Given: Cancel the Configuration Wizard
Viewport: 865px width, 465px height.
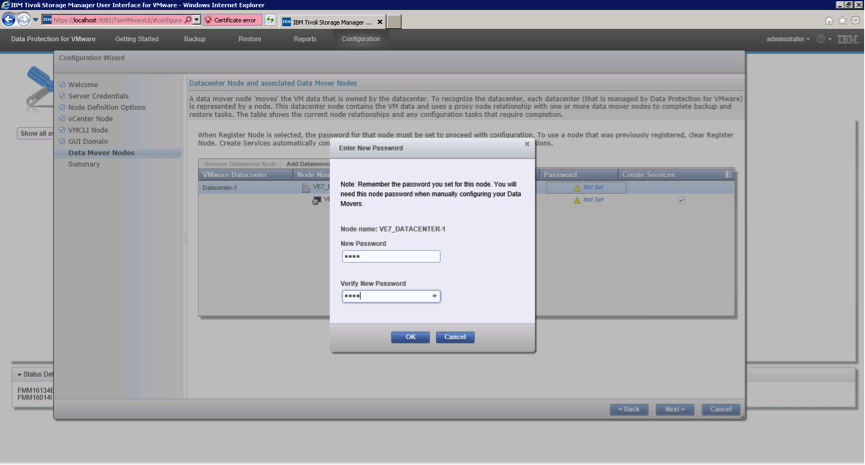Looking at the screenshot, I should [x=720, y=409].
